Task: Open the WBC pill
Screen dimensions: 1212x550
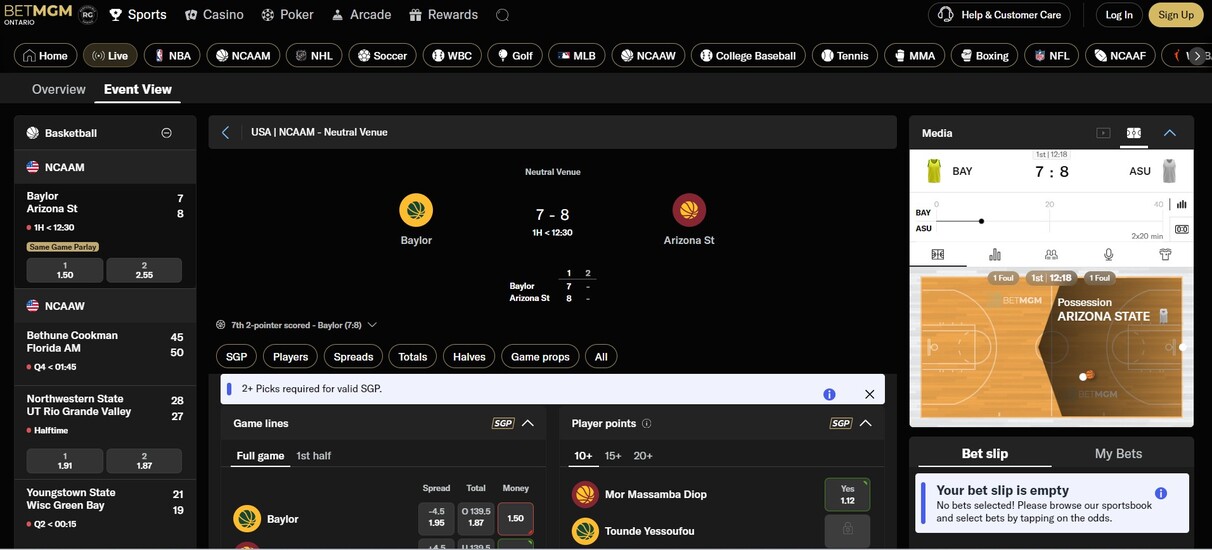Action: click(451, 56)
